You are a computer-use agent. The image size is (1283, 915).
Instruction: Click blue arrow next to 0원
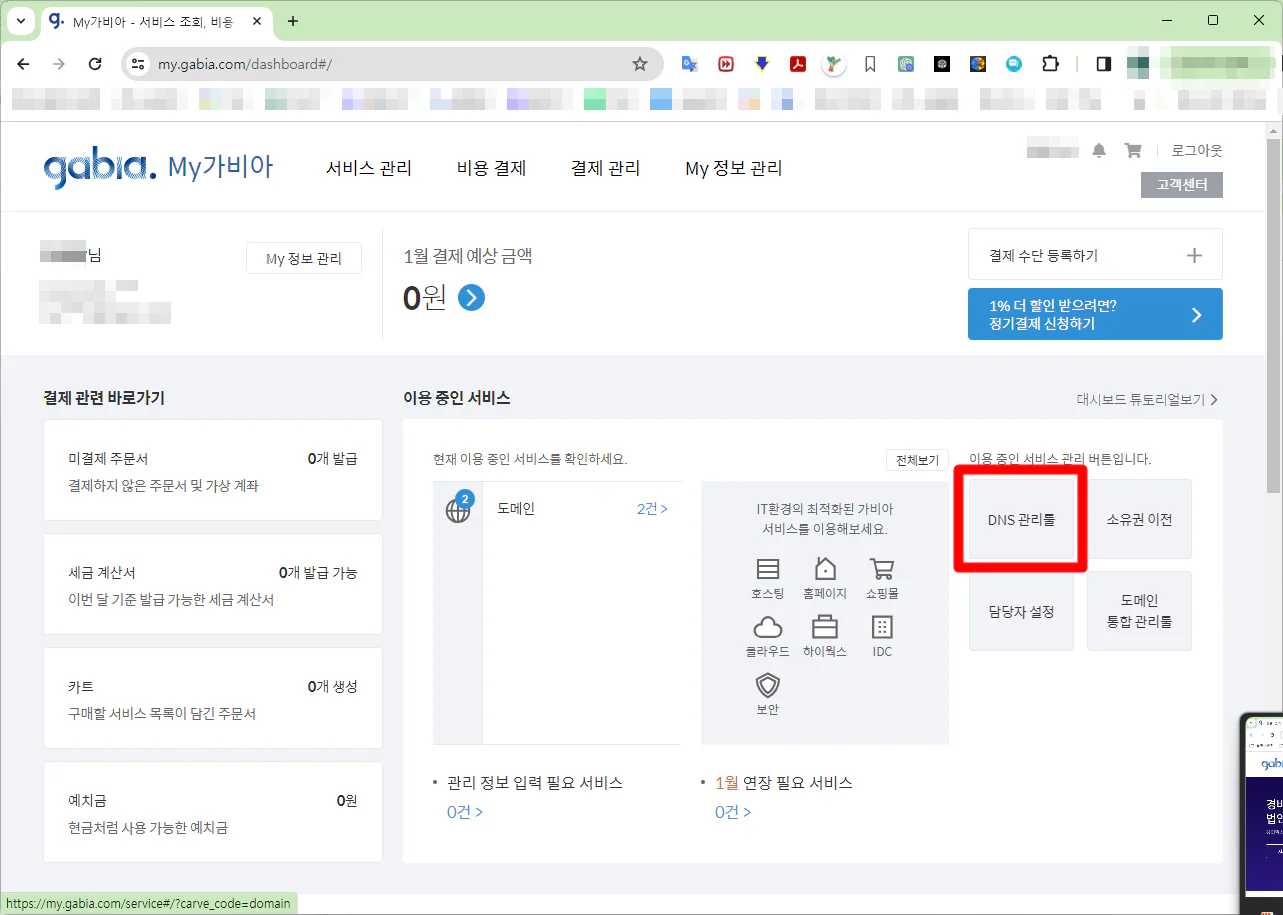(471, 297)
